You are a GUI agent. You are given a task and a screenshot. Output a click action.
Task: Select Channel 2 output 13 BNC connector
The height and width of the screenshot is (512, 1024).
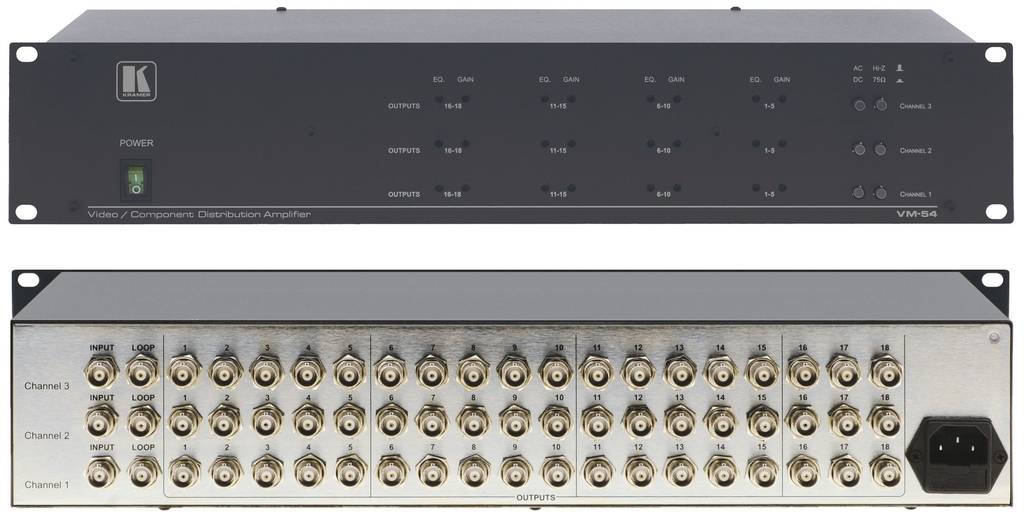click(680, 421)
